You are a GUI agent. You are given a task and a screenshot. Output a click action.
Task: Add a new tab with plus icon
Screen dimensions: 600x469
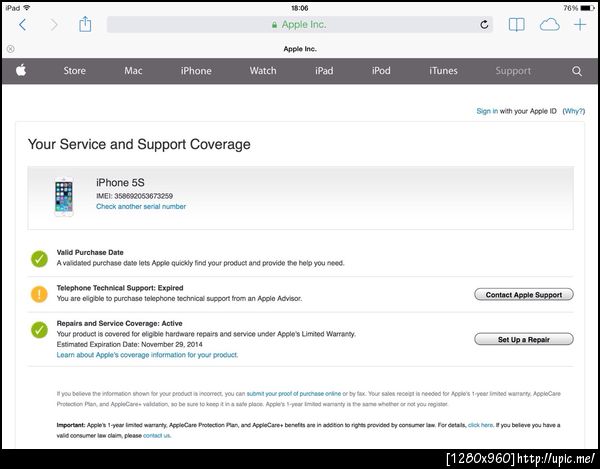point(580,24)
